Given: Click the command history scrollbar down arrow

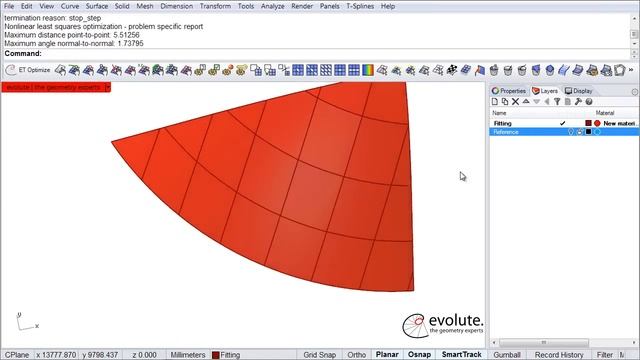Looking at the screenshot, I should pyautogui.click(x=634, y=43).
